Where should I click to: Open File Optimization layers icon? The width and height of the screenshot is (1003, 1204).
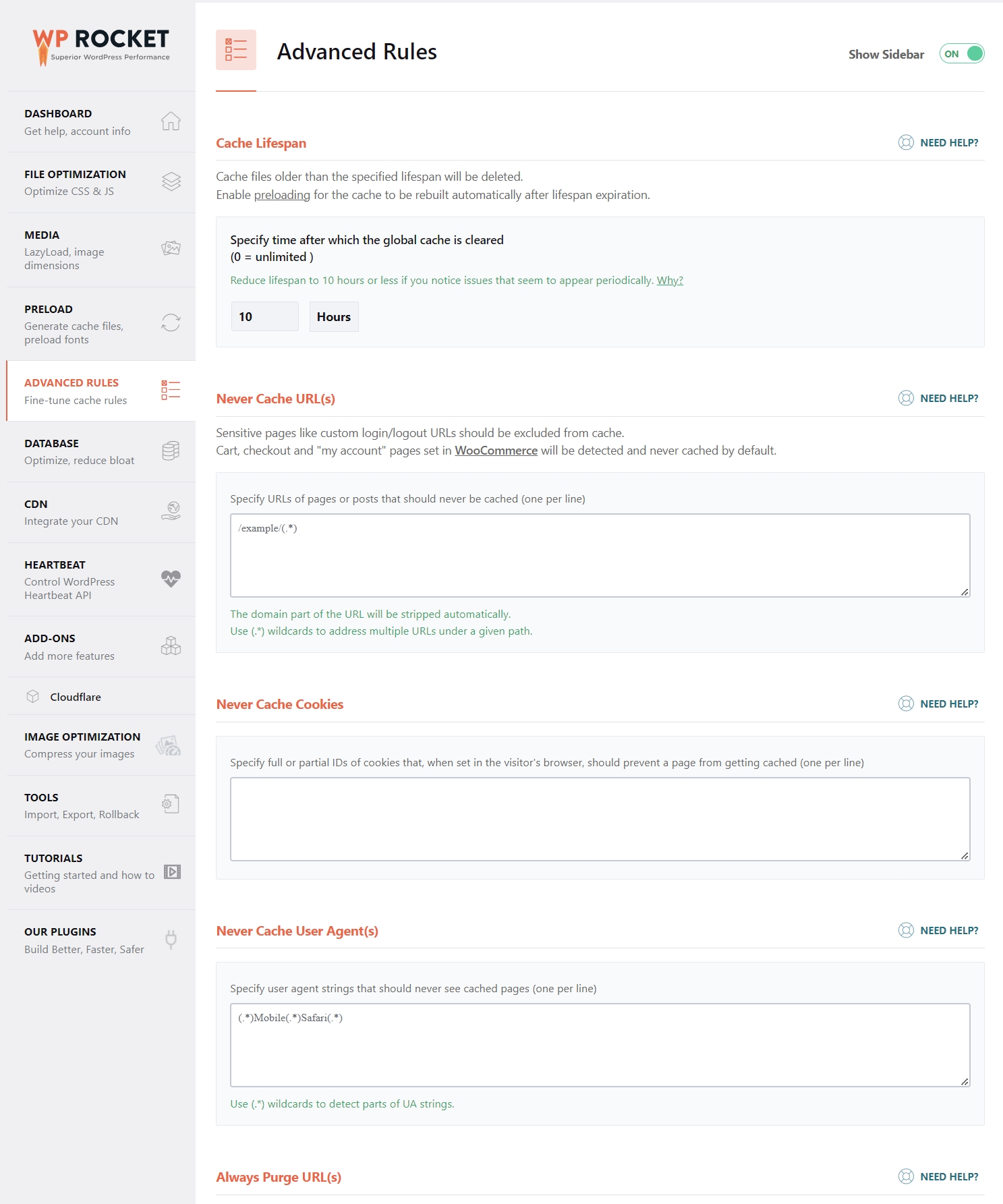point(171,181)
